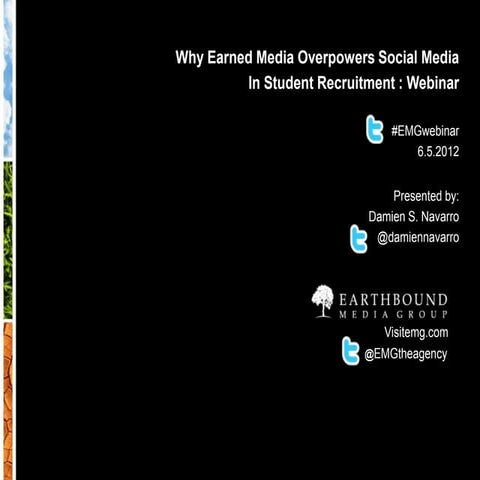Click title line 'Why Earned Media Overpowers Social Media'
Viewport: 480px width, 480px height.
click(317, 58)
